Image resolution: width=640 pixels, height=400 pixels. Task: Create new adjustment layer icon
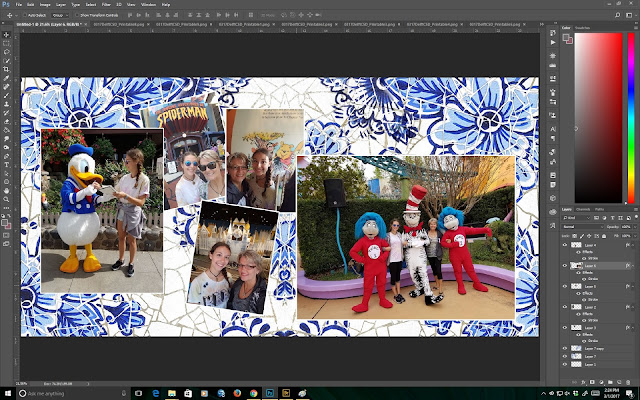pyautogui.click(x=601, y=382)
